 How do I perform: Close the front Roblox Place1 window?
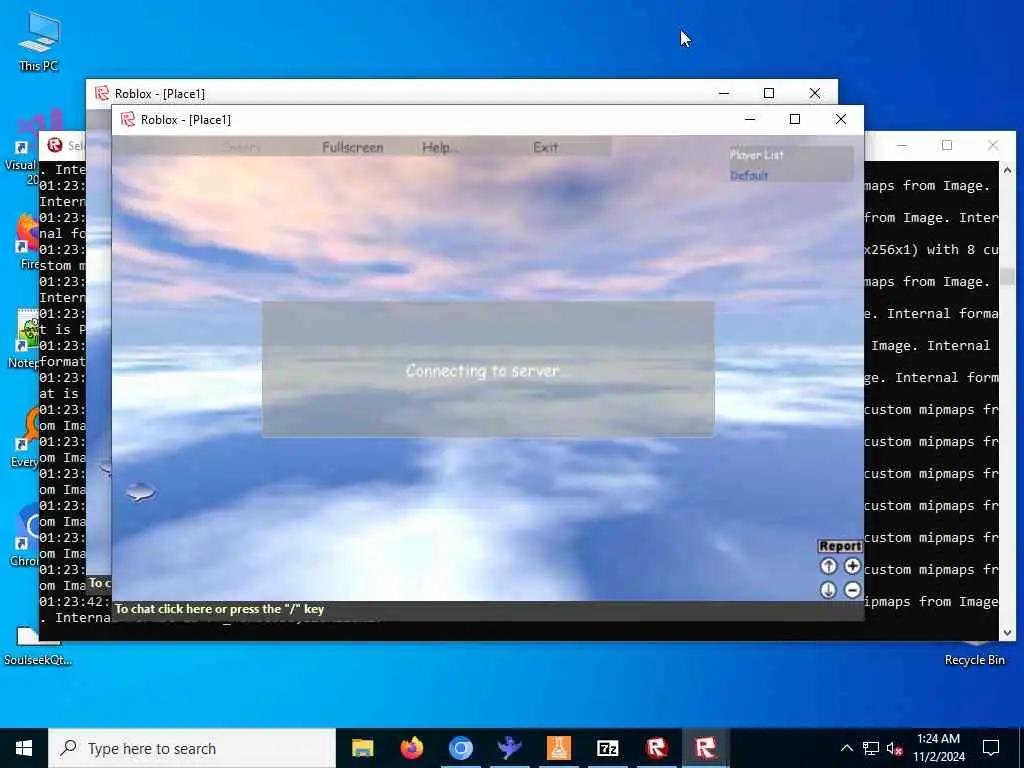(840, 119)
